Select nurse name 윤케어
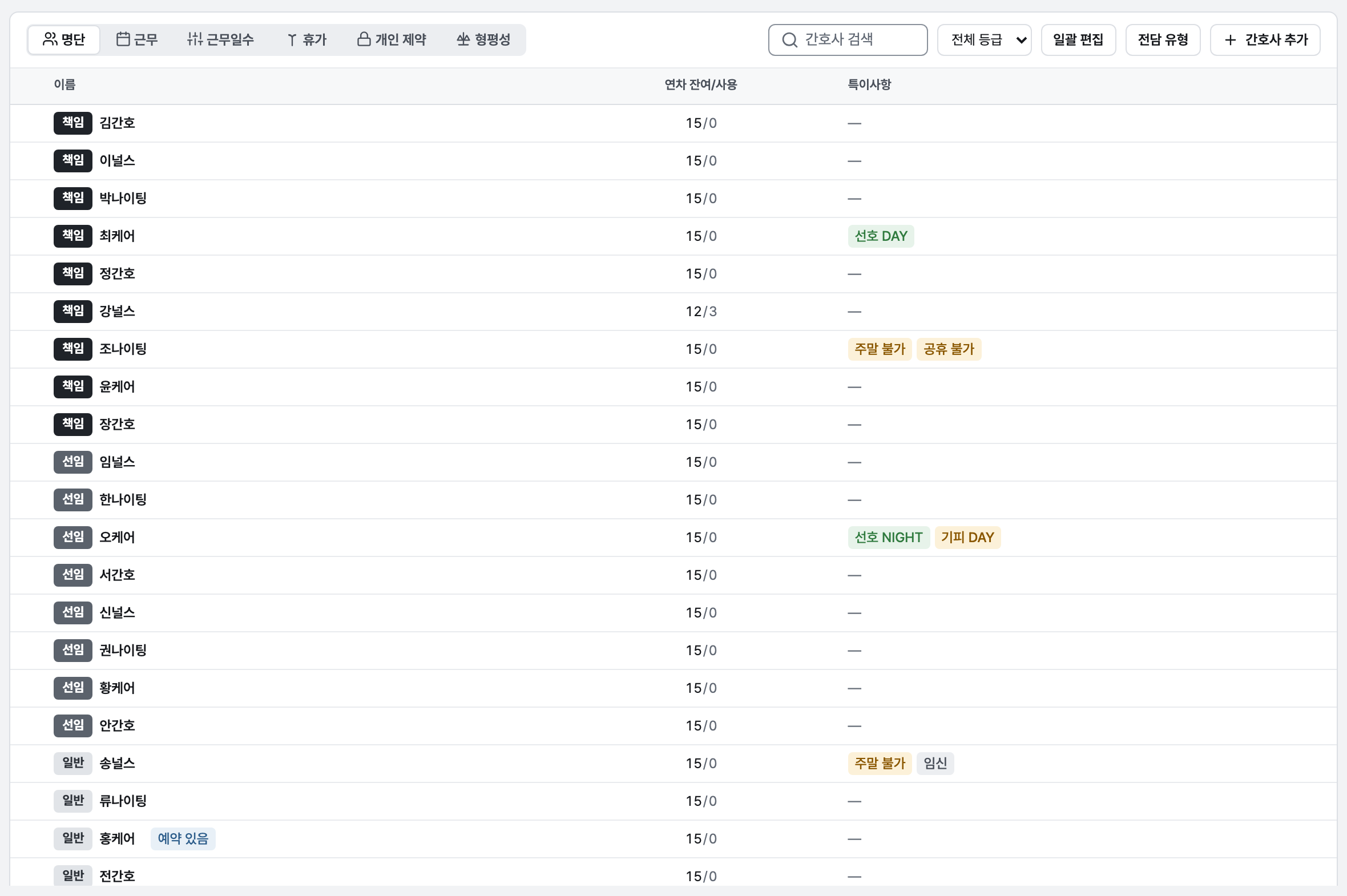This screenshot has width=1347, height=896. [x=117, y=387]
